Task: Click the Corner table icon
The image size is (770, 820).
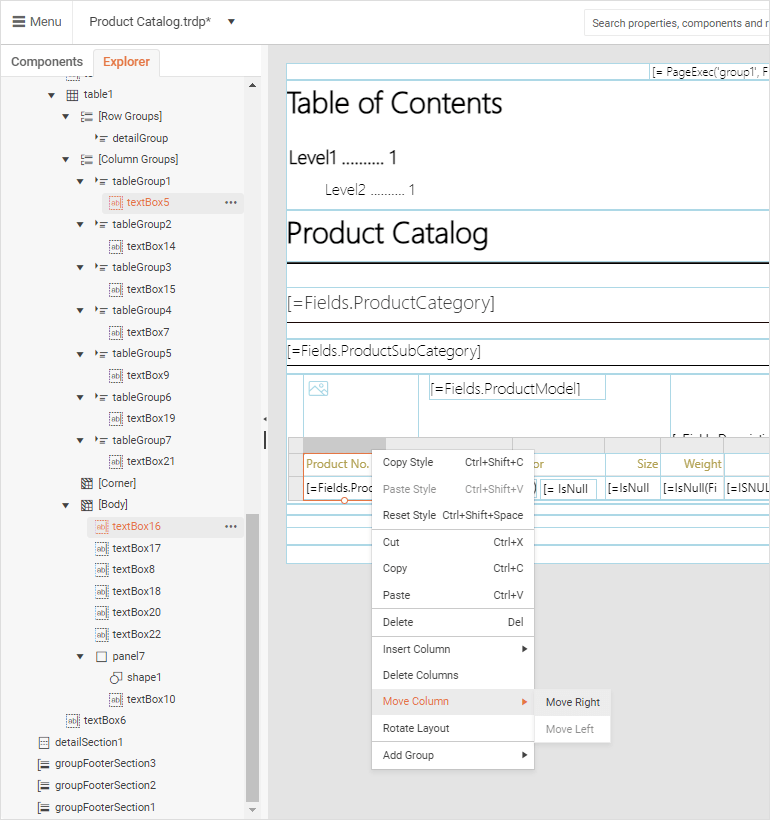Action: click(87, 483)
